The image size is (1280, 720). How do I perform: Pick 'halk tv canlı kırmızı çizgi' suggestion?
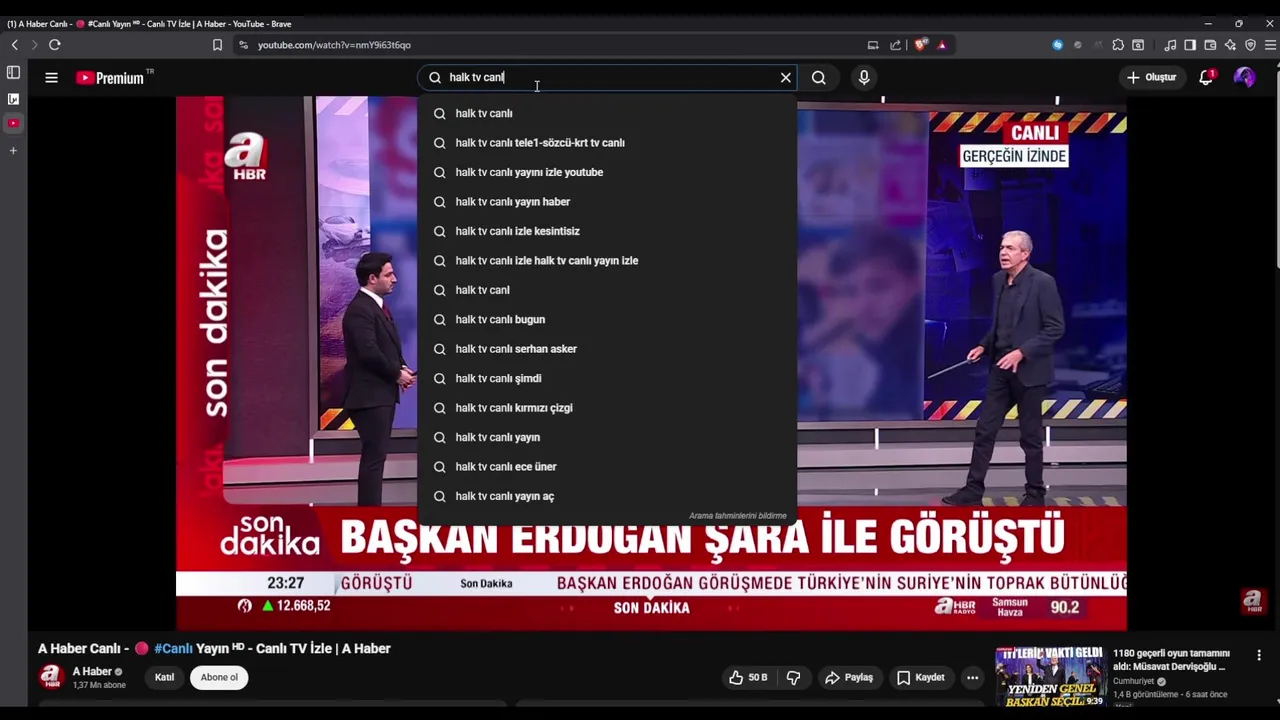[607, 408]
